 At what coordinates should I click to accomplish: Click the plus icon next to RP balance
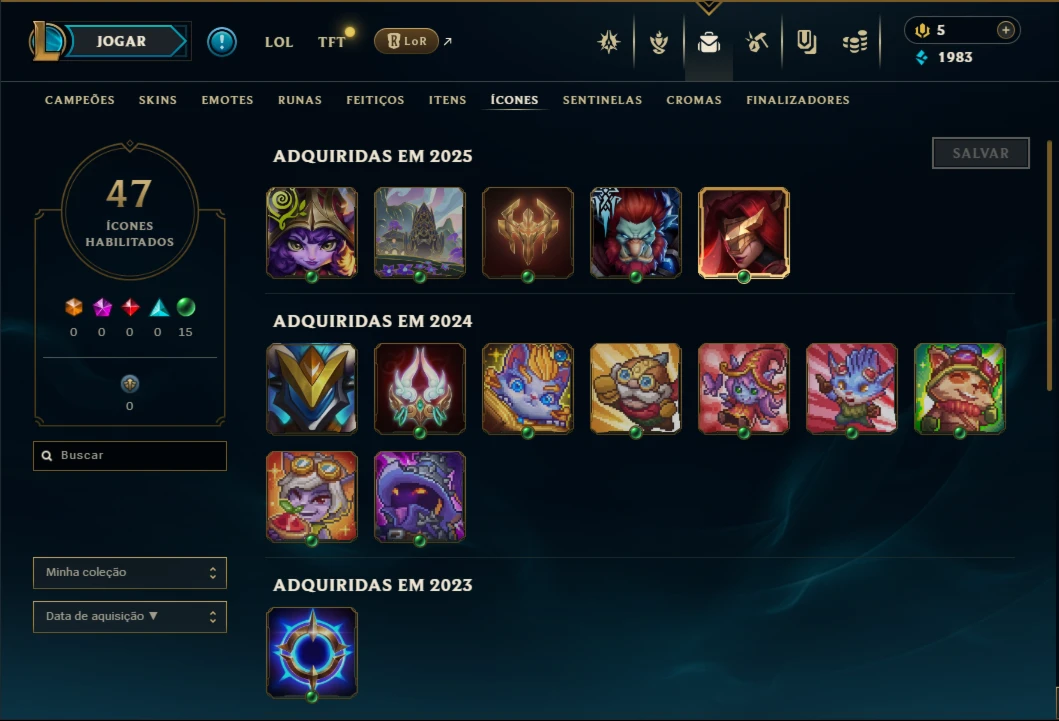pyautogui.click(x=1006, y=30)
